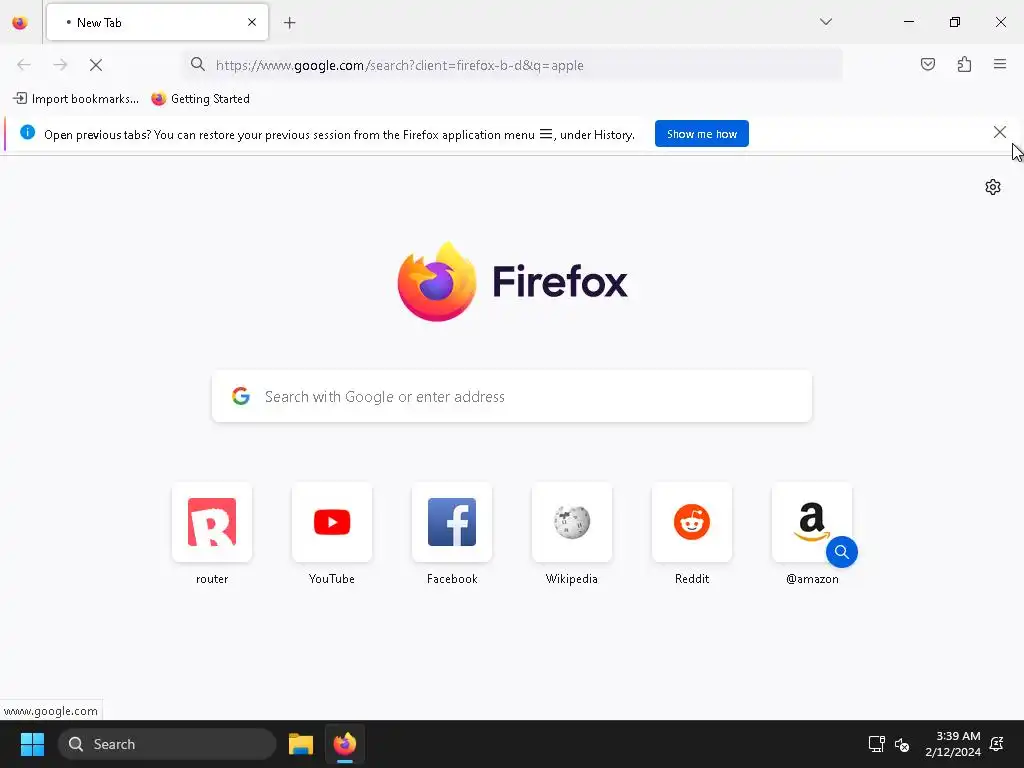This screenshot has height=768, width=1024.
Task: Open the clock showing 3:39 AM
Action: click(x=953, y=744)
